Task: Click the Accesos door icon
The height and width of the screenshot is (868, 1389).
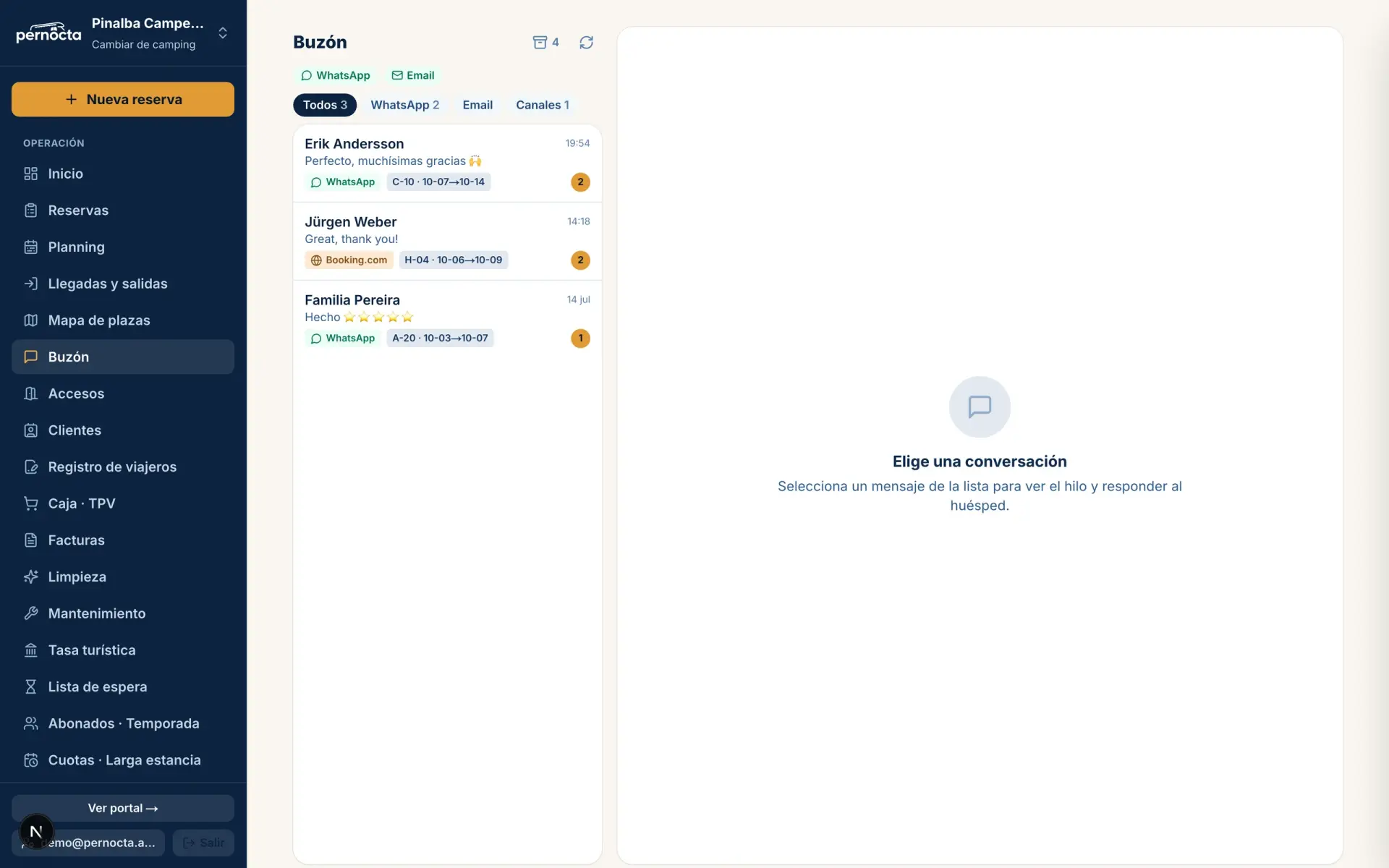Action: click(x=30, y=393)
